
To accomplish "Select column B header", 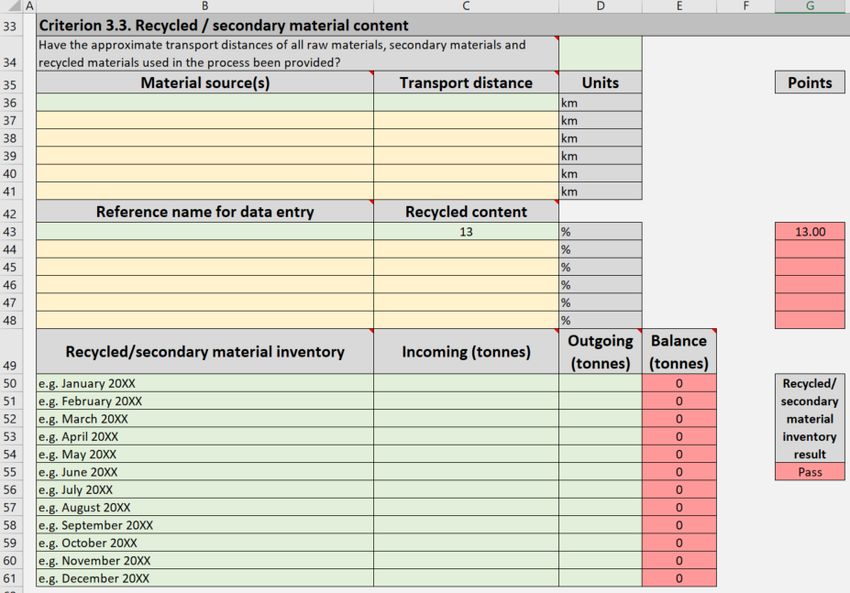I will pos(205,6).
